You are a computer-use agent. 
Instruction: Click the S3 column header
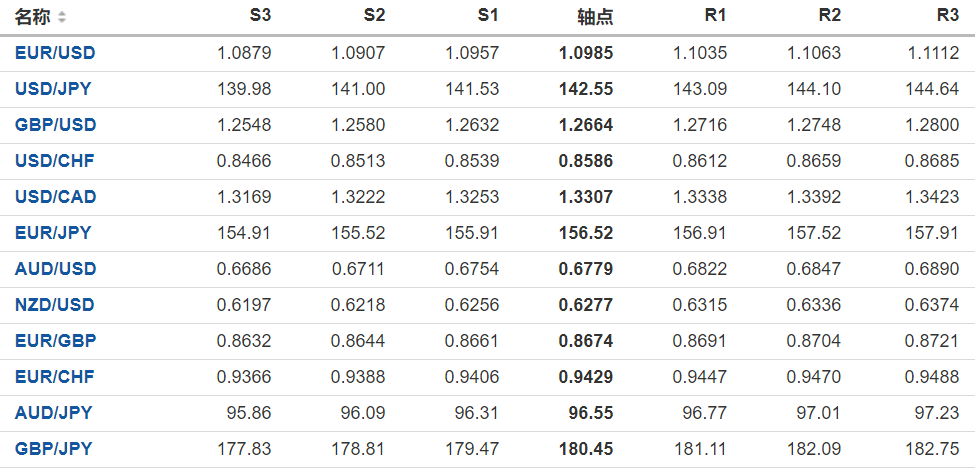click(x=260, y=17)
